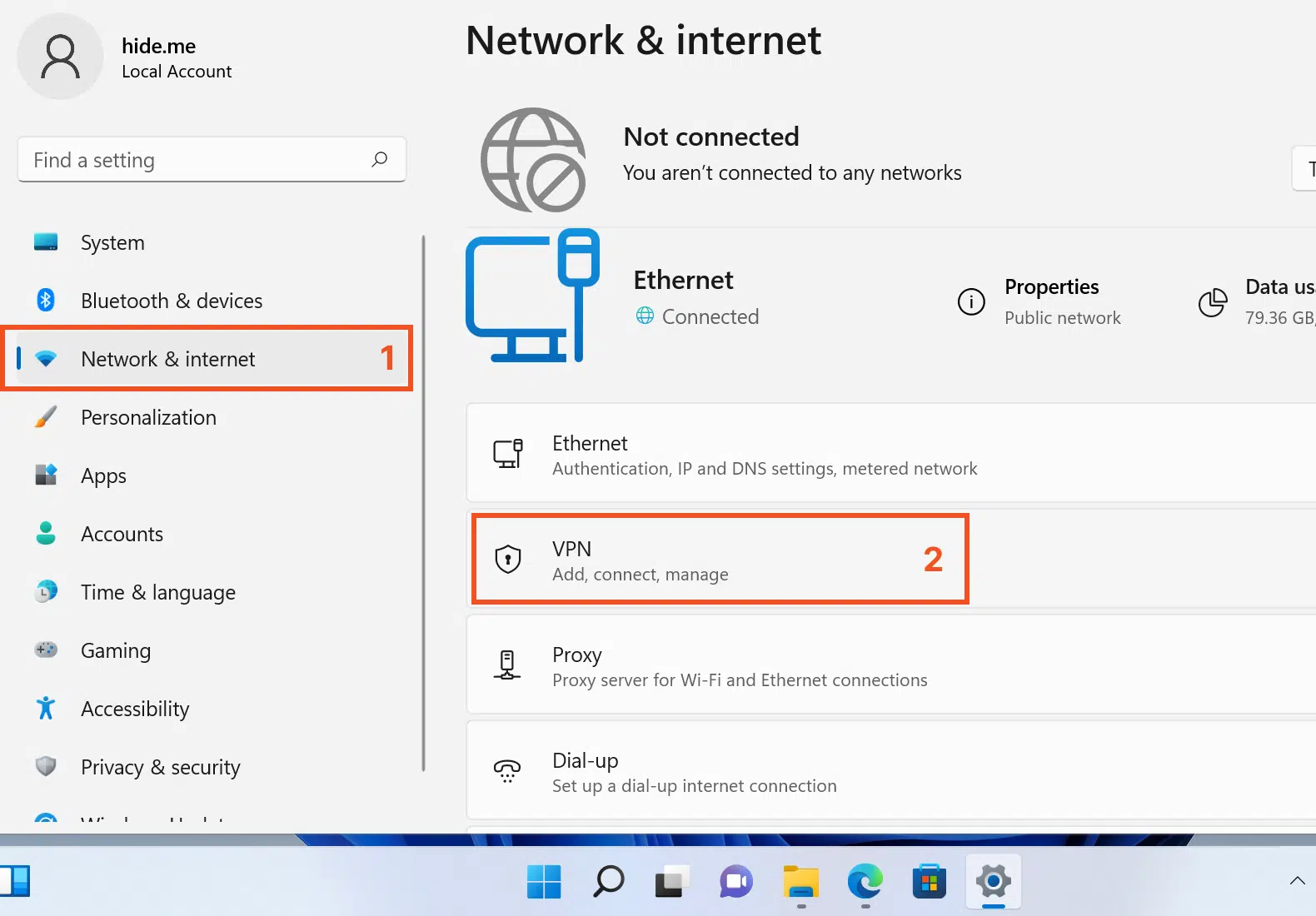Click the Ethernet row icon

(508, 453)
